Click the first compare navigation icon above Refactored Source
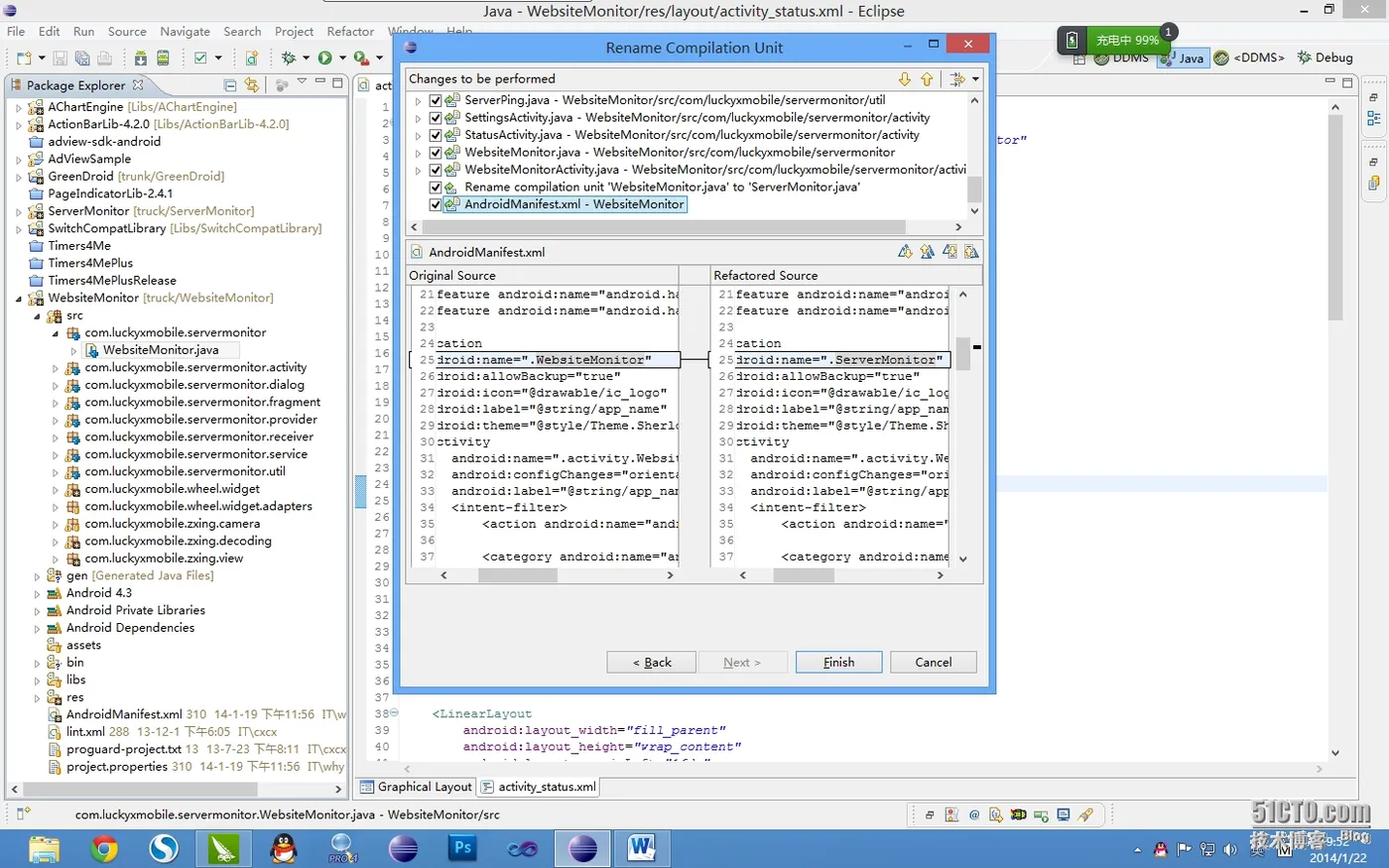 pos(905,252)
